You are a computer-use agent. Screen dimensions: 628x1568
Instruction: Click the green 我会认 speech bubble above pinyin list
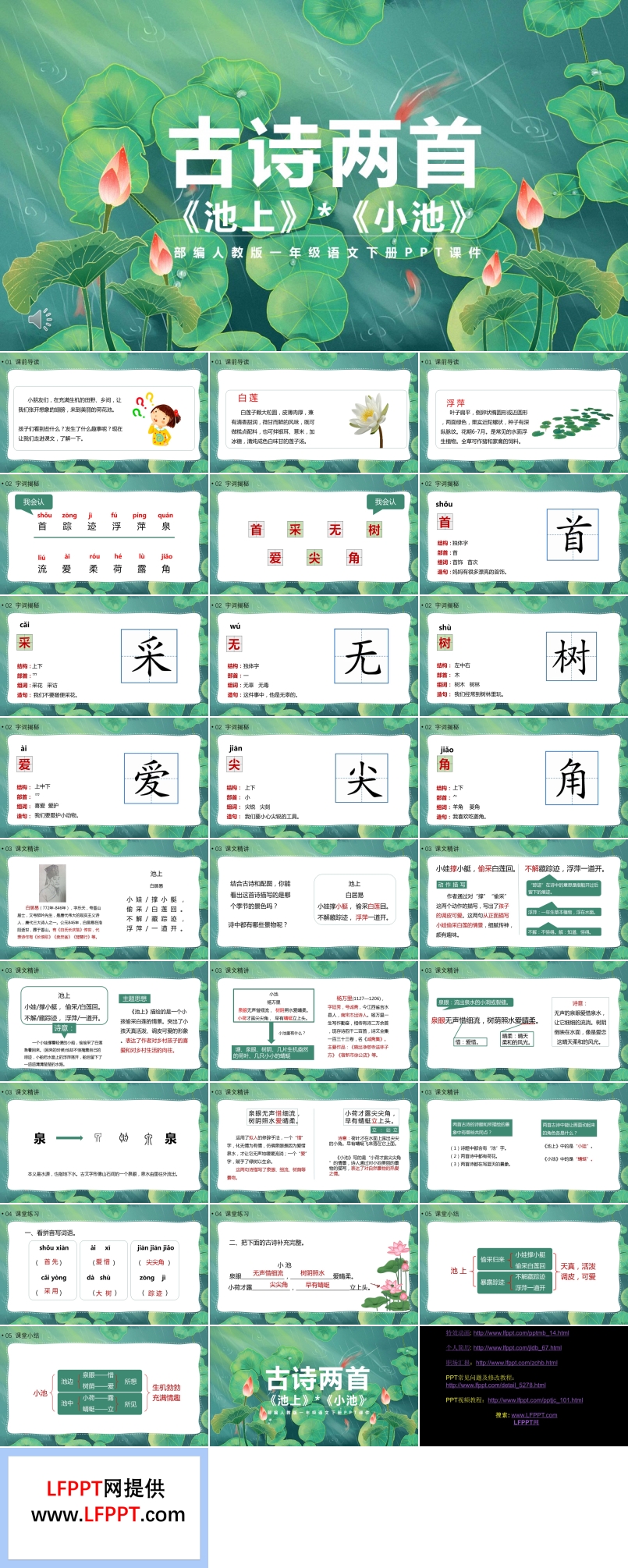coord(34,502)
